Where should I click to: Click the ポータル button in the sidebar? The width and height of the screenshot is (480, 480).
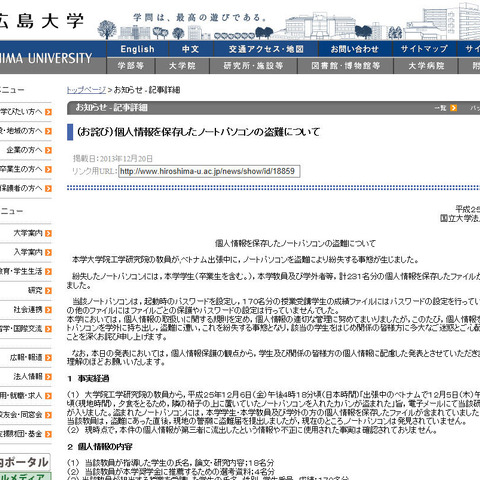coord(25,462)
